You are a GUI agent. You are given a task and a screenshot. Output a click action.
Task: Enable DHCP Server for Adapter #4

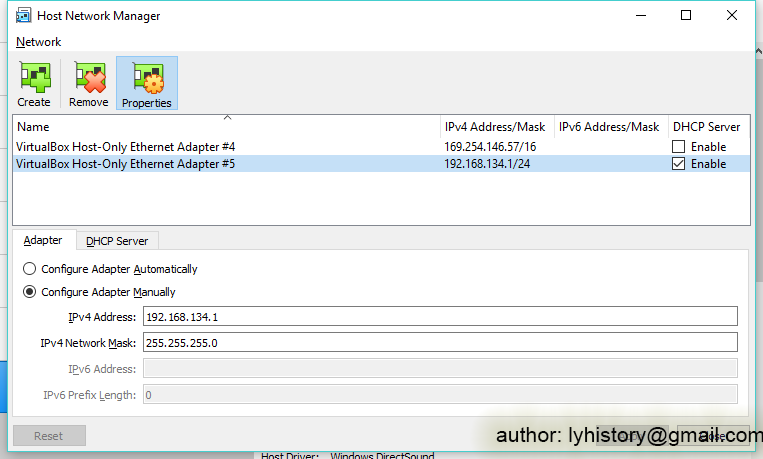[x=678, y=147]
